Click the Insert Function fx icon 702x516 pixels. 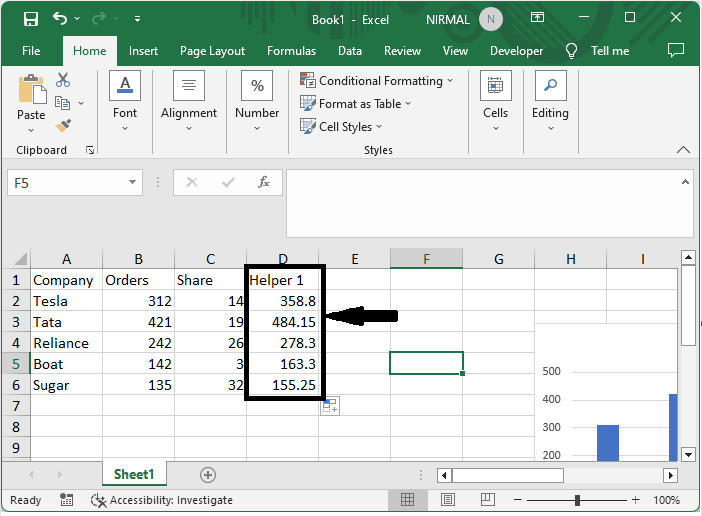pyautogui.click(x=264, y=183)
